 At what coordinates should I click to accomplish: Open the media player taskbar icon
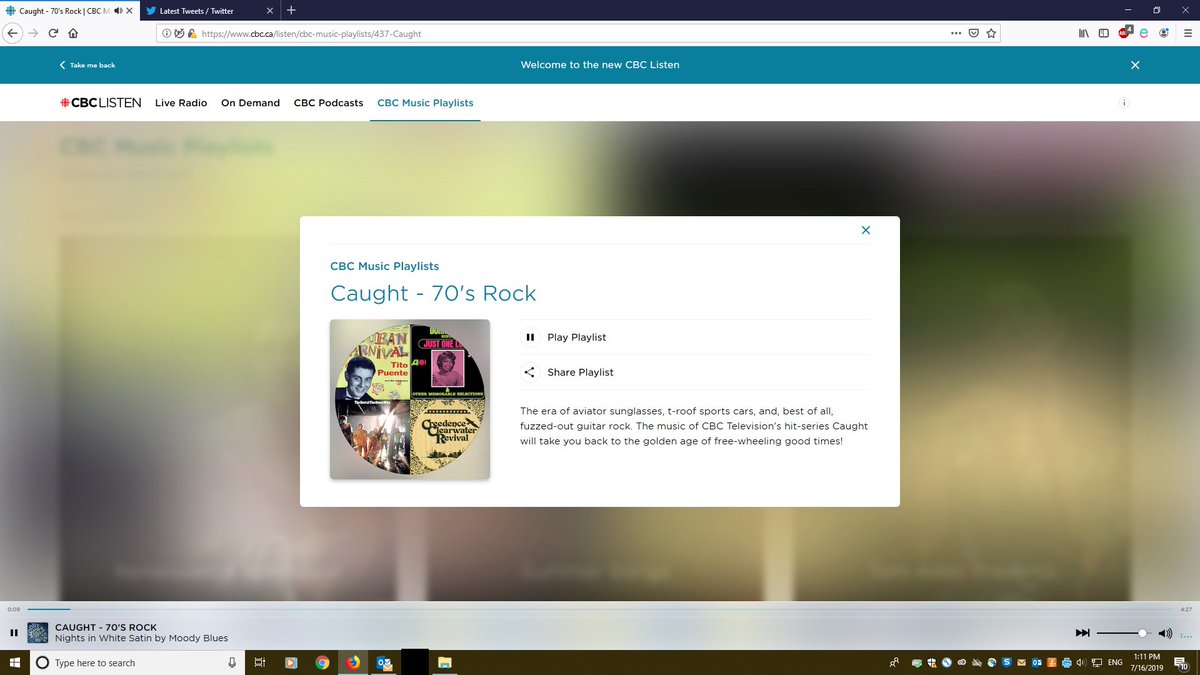pyautogui.click(x=291, y=662)
